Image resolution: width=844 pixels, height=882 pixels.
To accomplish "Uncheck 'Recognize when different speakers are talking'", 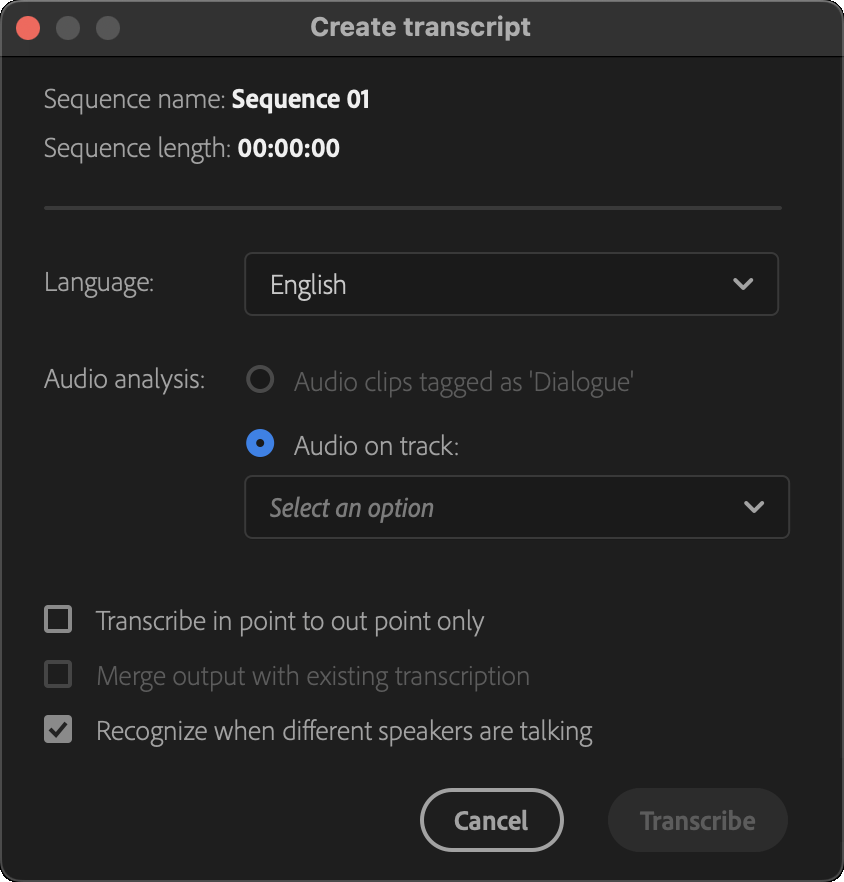I will click(58, 730).
